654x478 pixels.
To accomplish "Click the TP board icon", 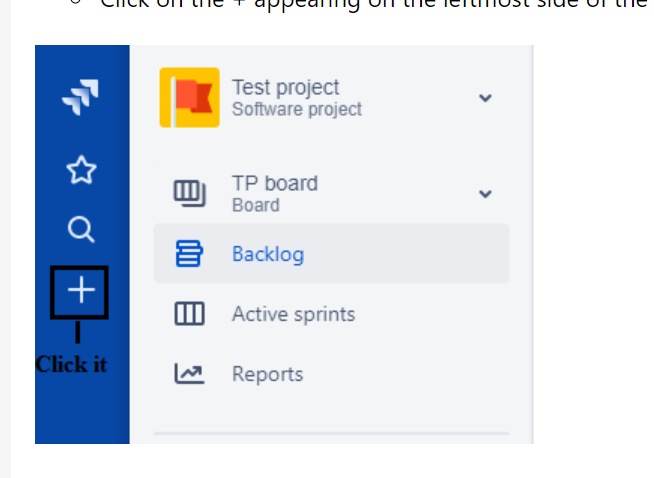I will (189, 192).
